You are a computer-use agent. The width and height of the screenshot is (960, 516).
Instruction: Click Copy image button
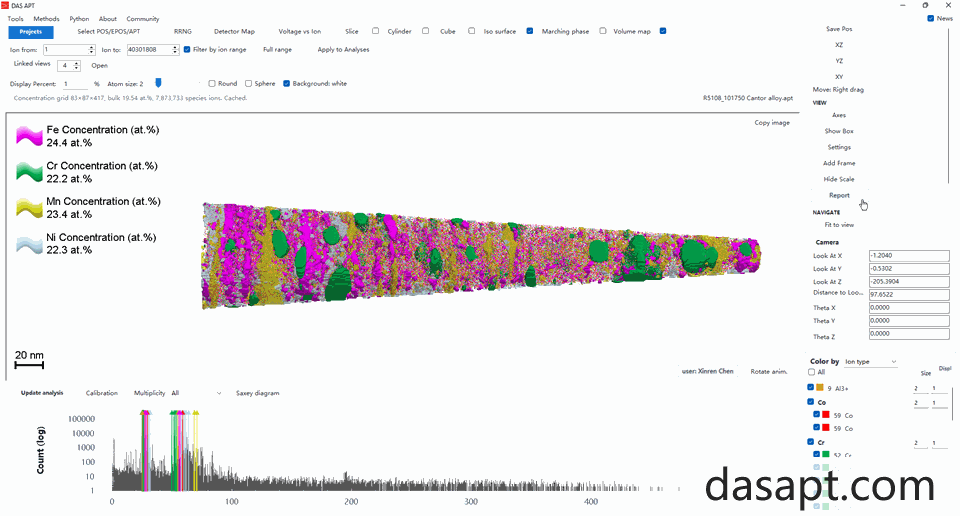pyautogui.click(x=772, y=122)
